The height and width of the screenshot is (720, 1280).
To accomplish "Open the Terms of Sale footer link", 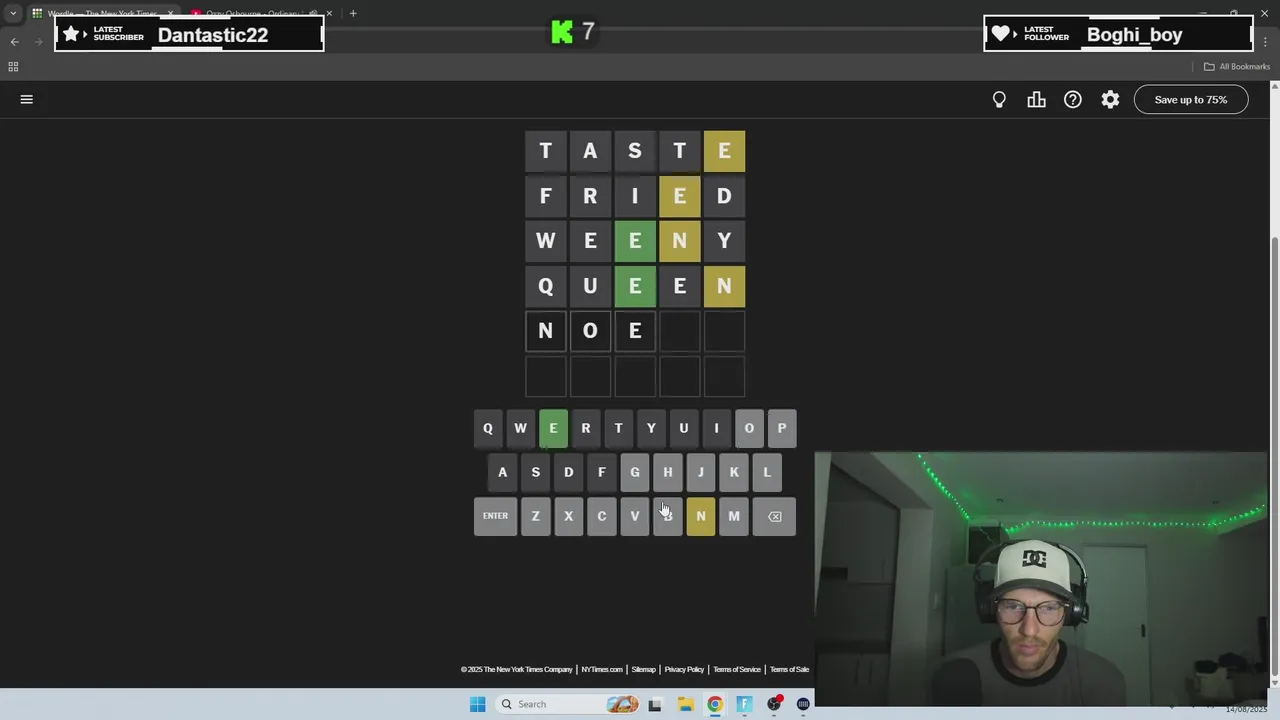I will 789,669.
